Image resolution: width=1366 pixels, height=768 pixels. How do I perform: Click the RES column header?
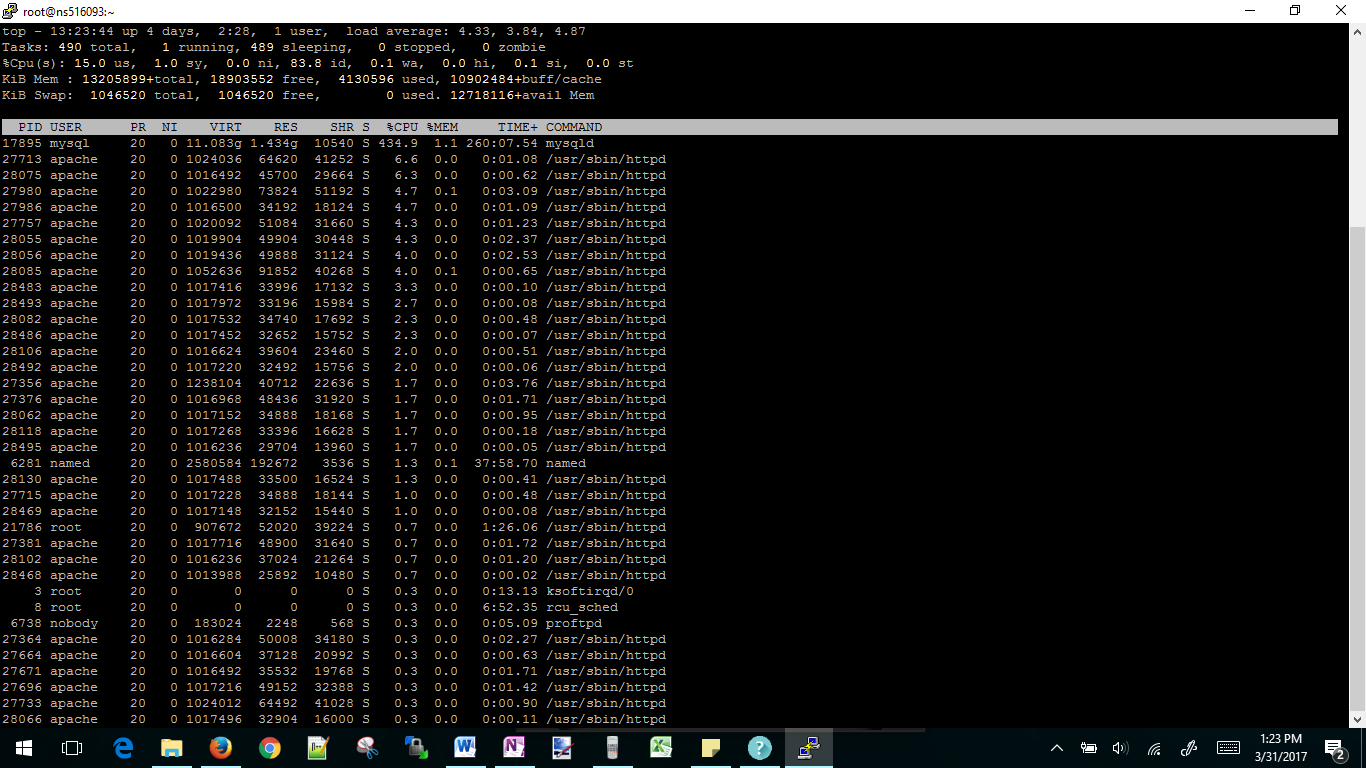click(286, 127)
